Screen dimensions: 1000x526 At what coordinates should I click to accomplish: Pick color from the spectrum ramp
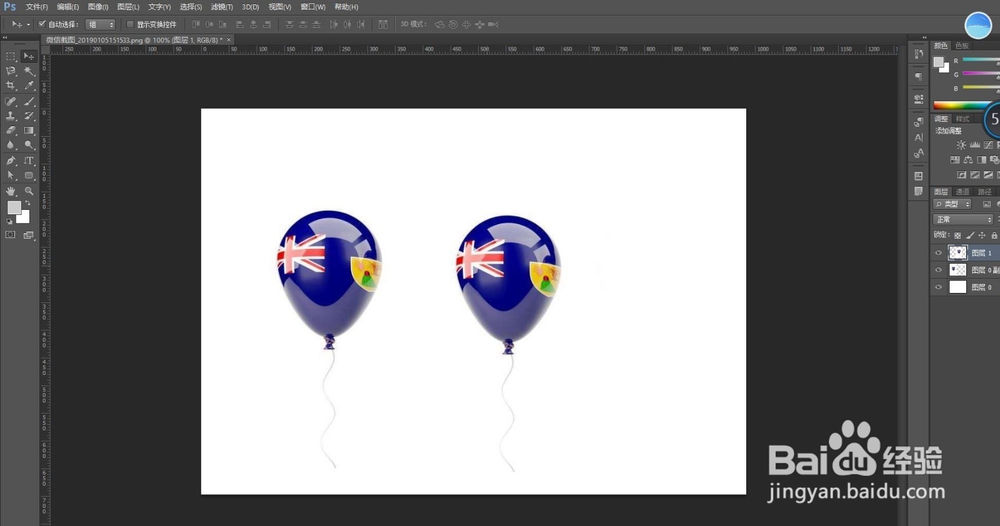(x=964, y=105)
